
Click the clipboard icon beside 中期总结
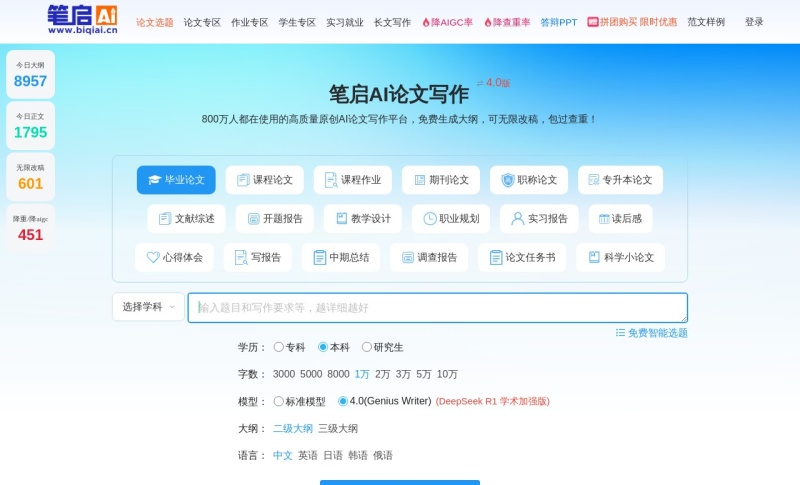pyautogui.click(x=319, y=258)
